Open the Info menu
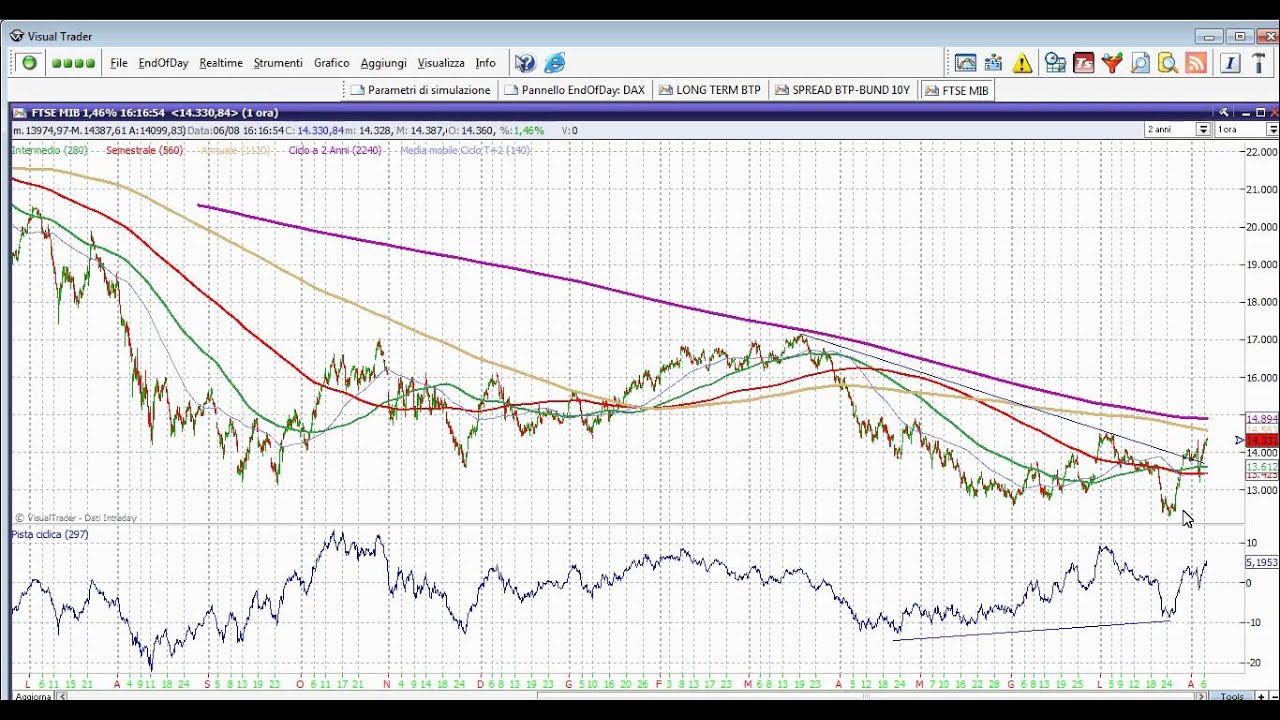 pos(485,63)
